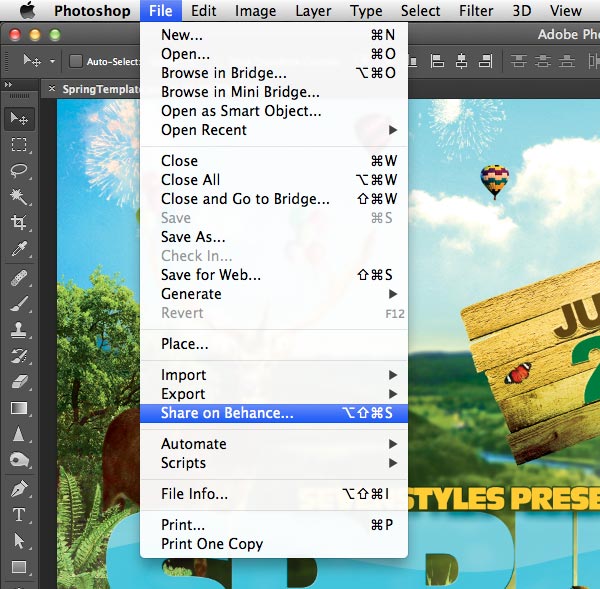This screenshot has height=589, width=600.
Task: Select the Horizontal Type tool
Action: click(x=18, y=515)
